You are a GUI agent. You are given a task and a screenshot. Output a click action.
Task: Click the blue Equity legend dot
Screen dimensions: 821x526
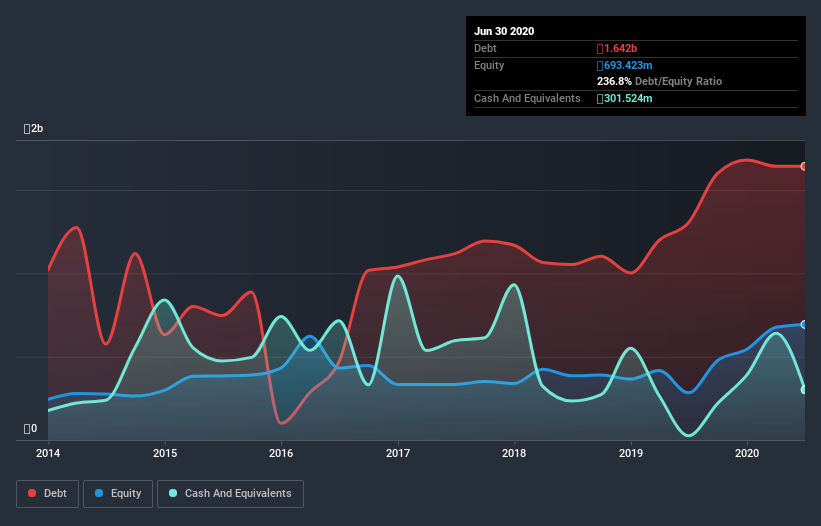99,493
